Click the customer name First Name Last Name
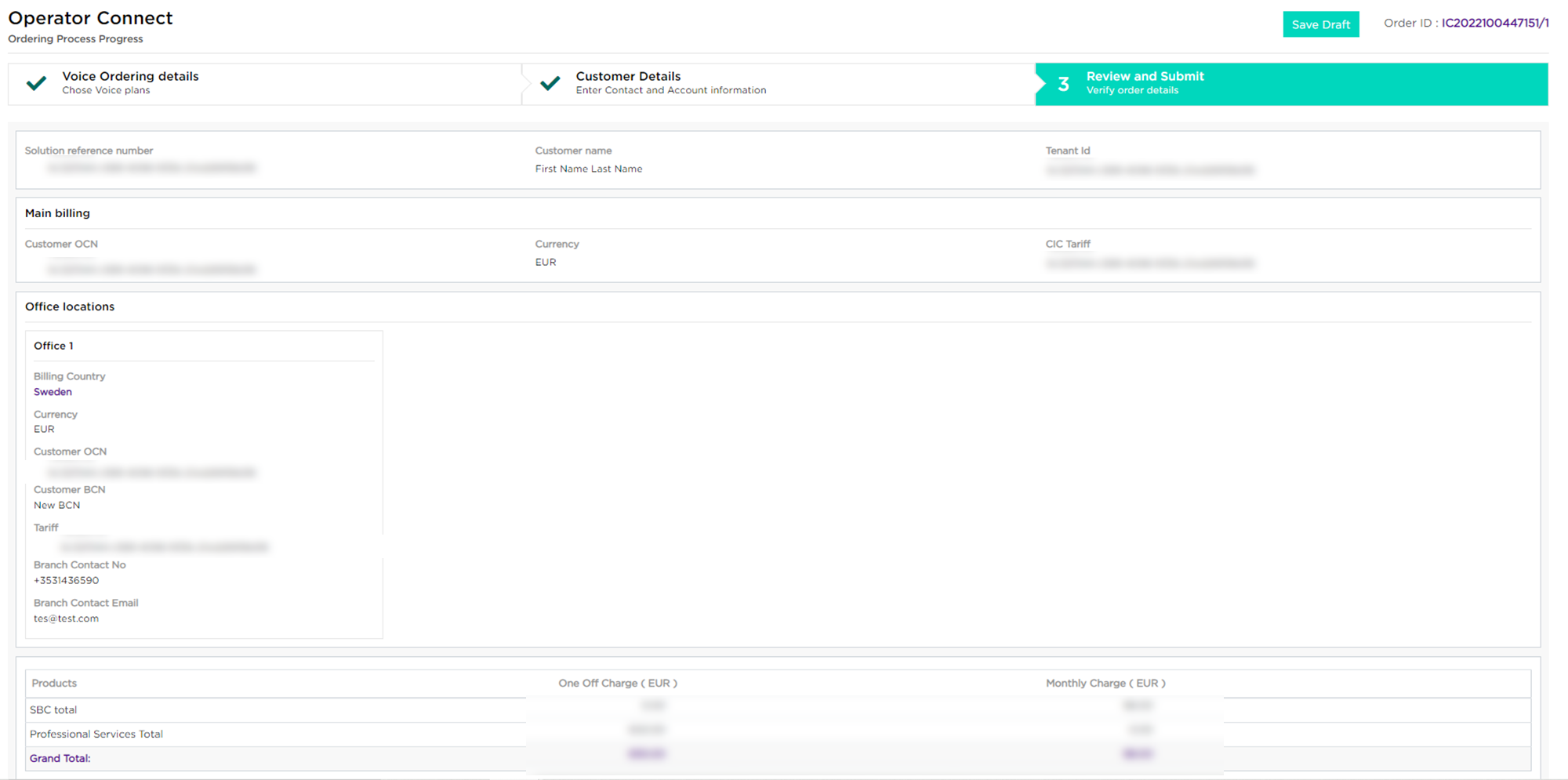1568x780 pixels. [x=588, y=169]
